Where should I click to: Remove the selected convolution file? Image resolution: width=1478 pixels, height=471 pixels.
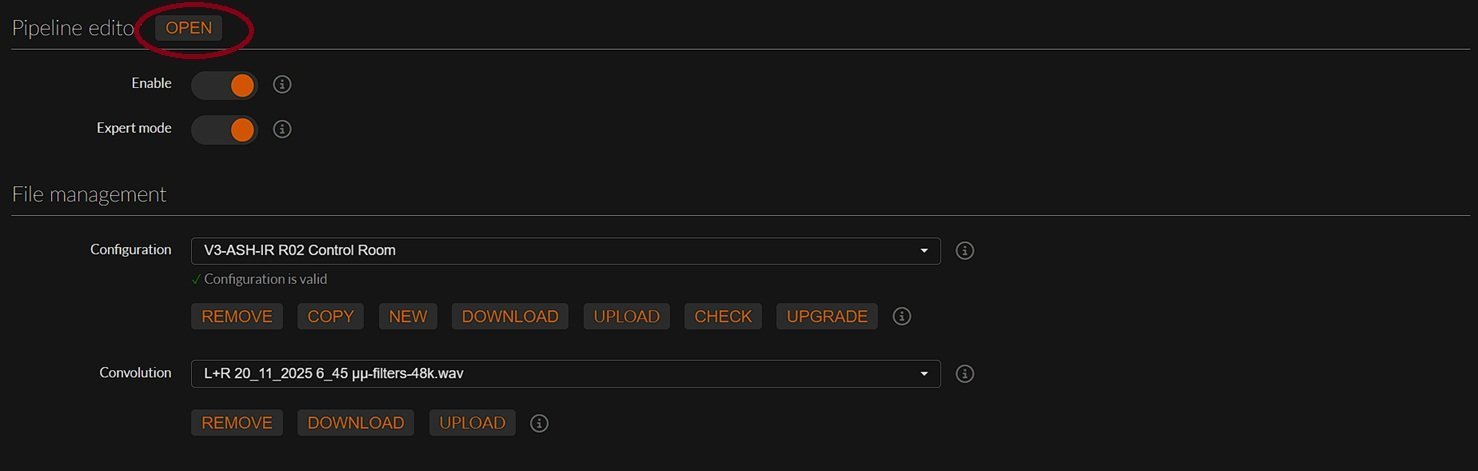click(237, 423)
